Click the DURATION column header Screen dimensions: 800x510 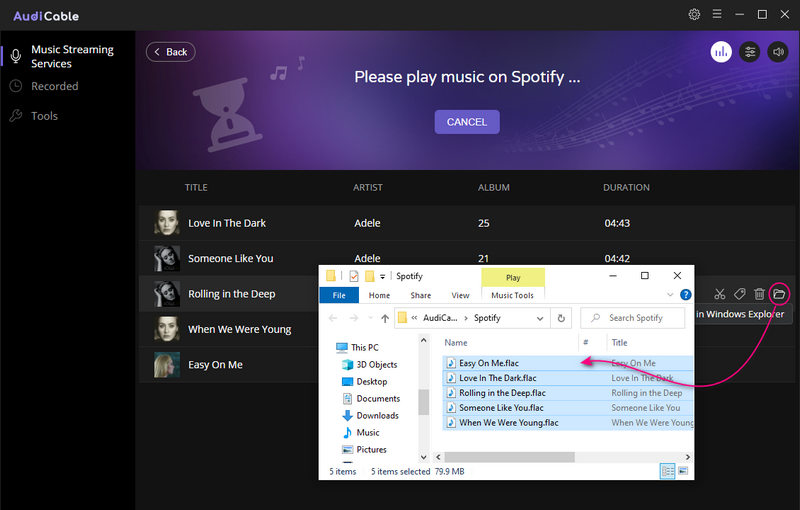(626, 188)
